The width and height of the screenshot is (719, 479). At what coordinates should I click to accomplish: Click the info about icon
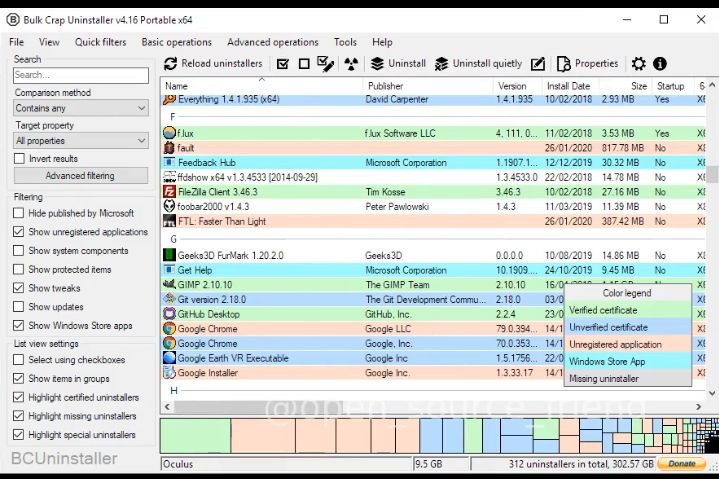point(660,64)
